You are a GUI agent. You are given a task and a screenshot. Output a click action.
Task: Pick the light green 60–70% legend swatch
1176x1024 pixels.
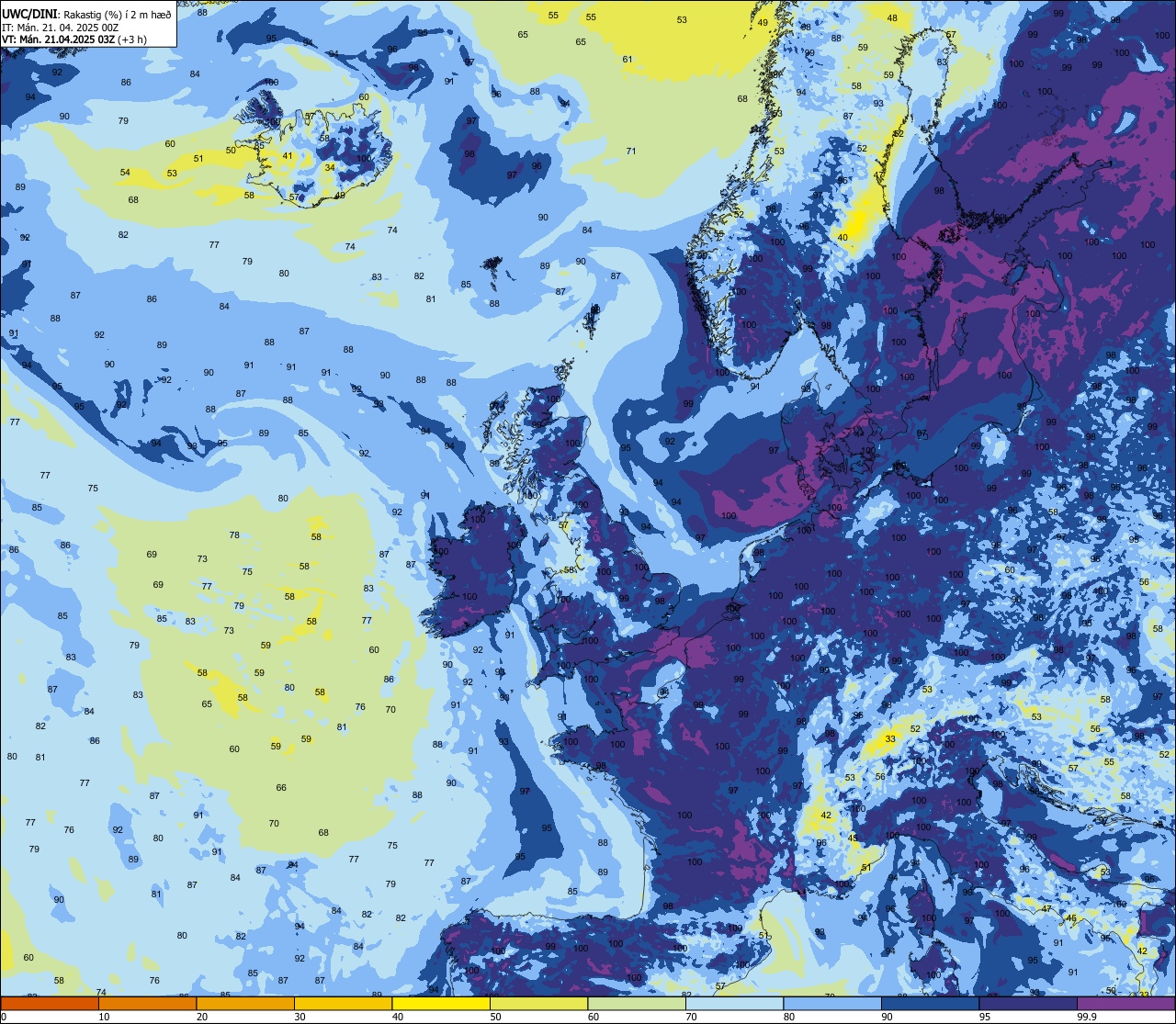pyautogui.click(x=637, y=1003)
